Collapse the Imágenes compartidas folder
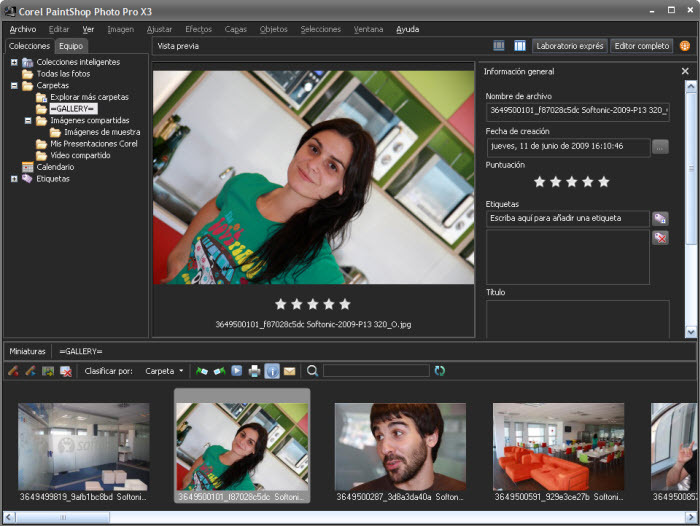 28,120
